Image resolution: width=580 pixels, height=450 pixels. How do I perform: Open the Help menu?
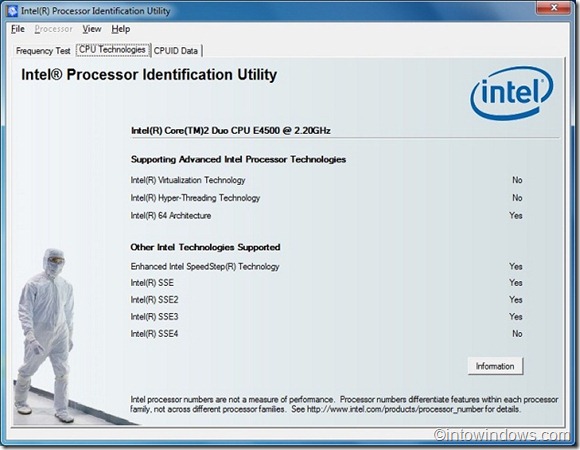[x=121, y=29]
